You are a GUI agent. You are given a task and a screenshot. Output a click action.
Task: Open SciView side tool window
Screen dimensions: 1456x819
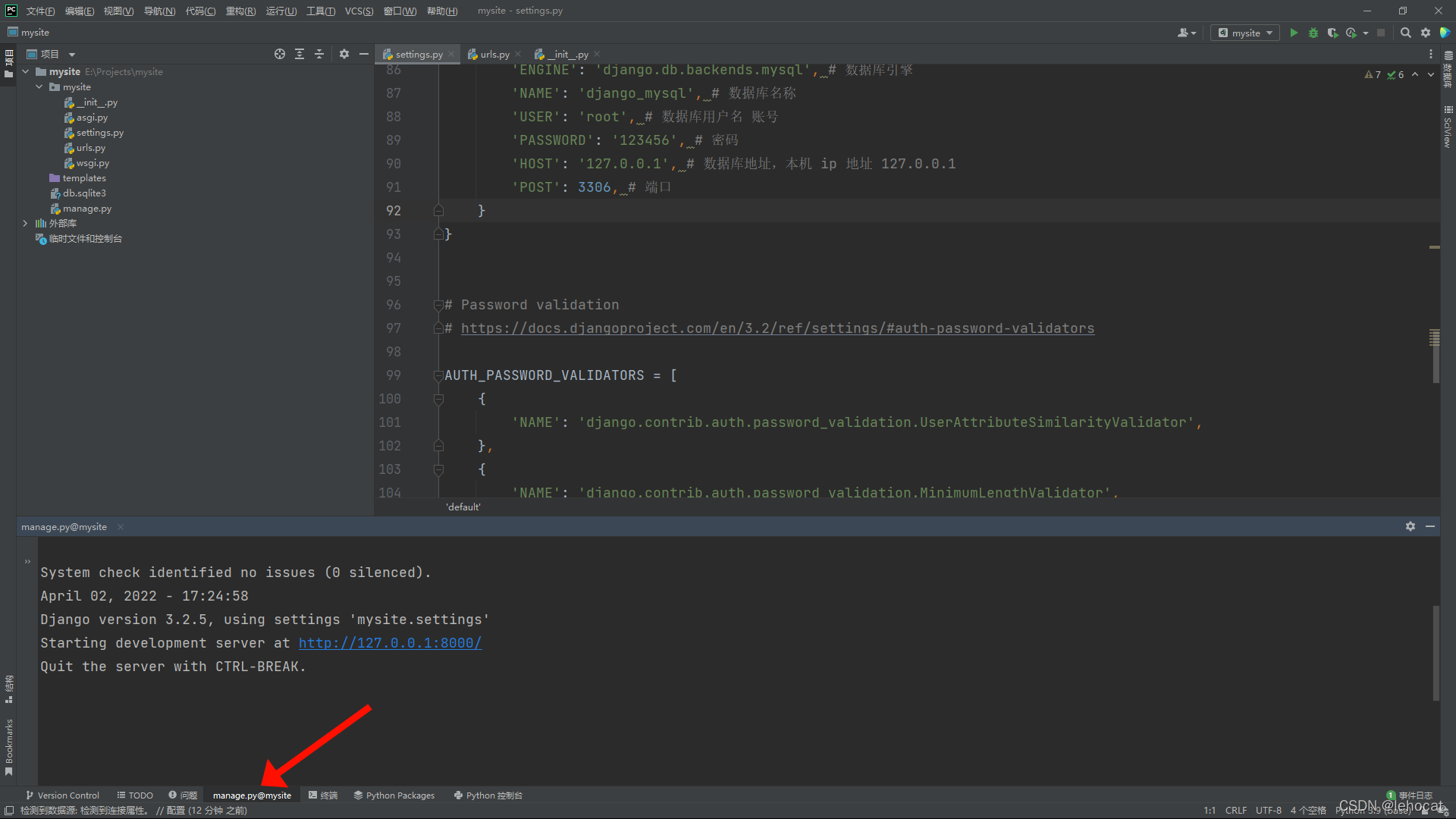[1448, 127]
